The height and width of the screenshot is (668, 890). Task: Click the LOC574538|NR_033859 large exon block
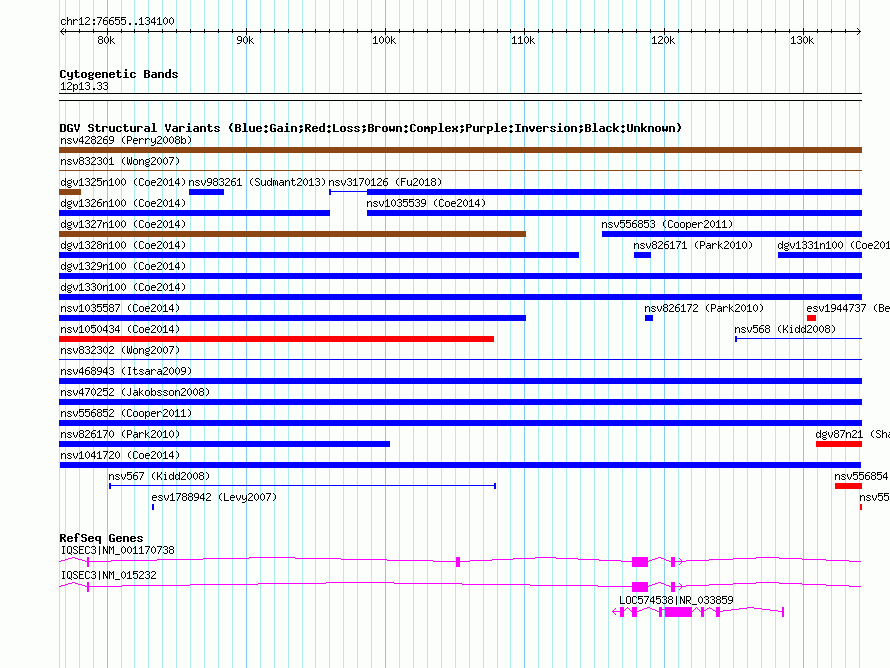678,612
